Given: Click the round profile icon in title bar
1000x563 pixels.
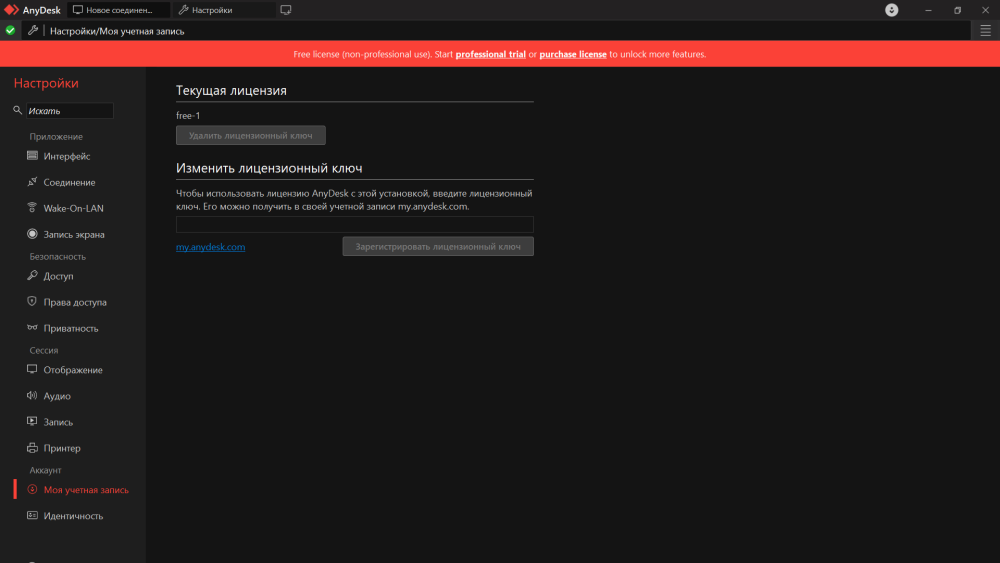Looking at the screenshot, I should [892, 10].
